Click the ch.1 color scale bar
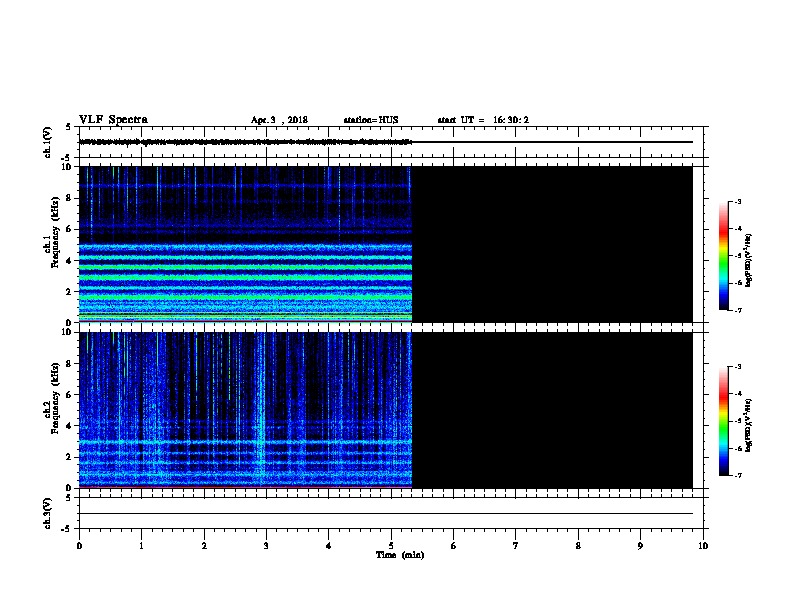Screen dimensions: 792x612 [723, 256]
